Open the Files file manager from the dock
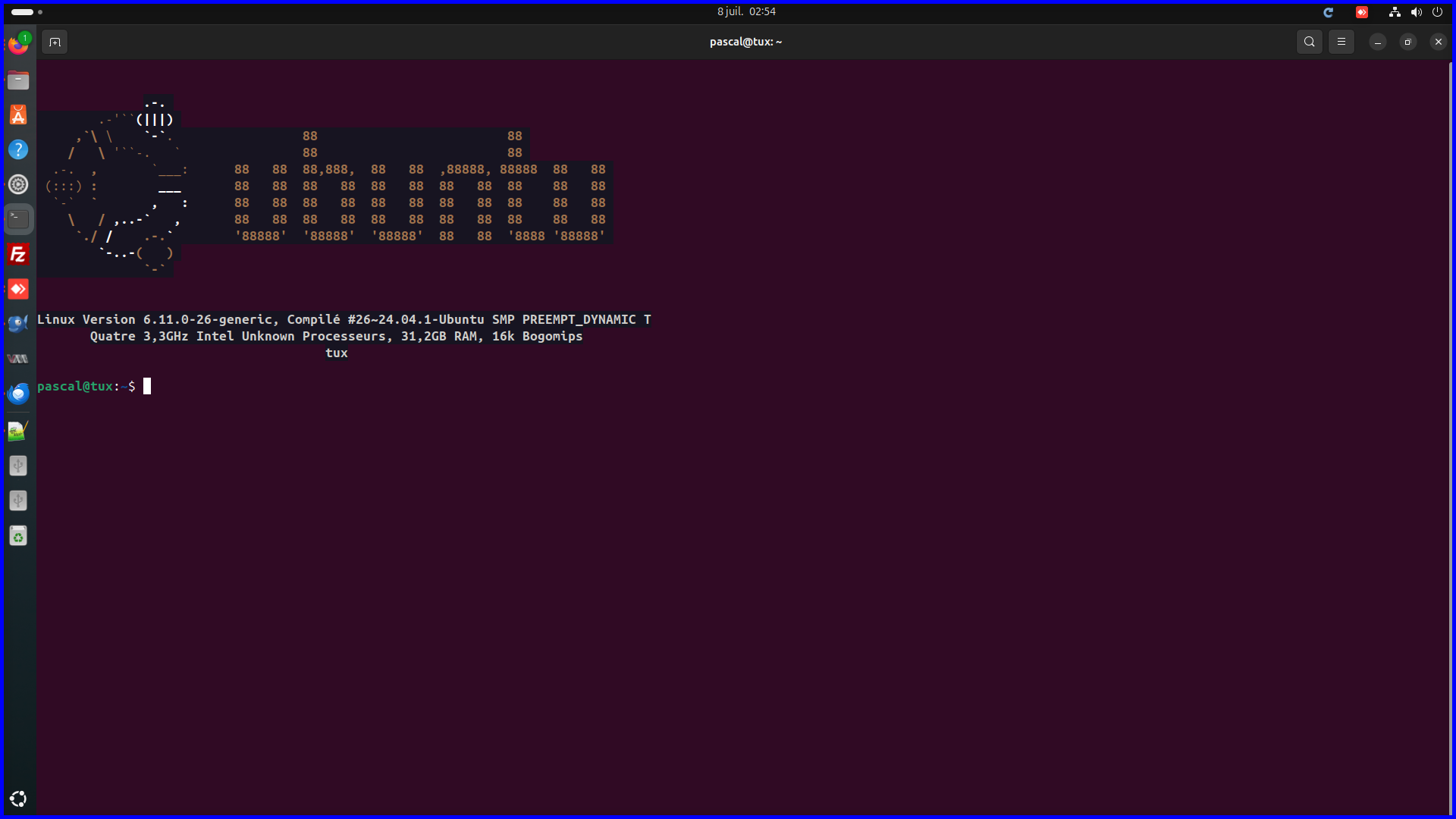Screen dimensions: 1456x819 coord(18,80)
